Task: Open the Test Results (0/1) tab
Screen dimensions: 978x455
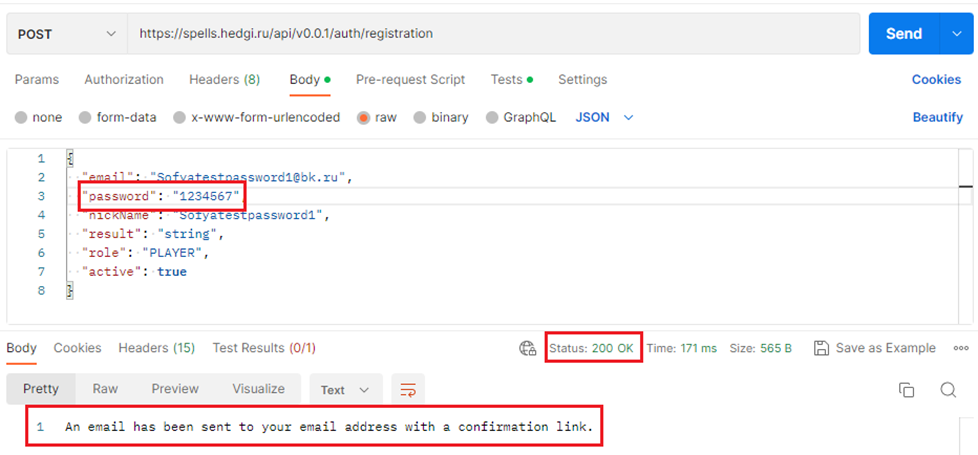Action: pyautogui.click(x=264, y=348)
